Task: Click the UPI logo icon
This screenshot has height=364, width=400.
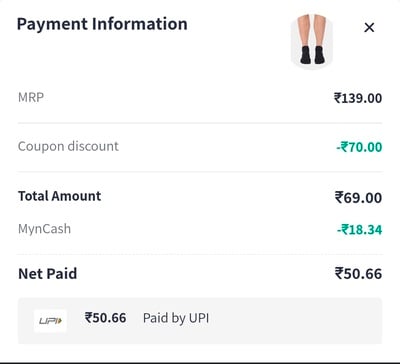Action: coord(50,321)
